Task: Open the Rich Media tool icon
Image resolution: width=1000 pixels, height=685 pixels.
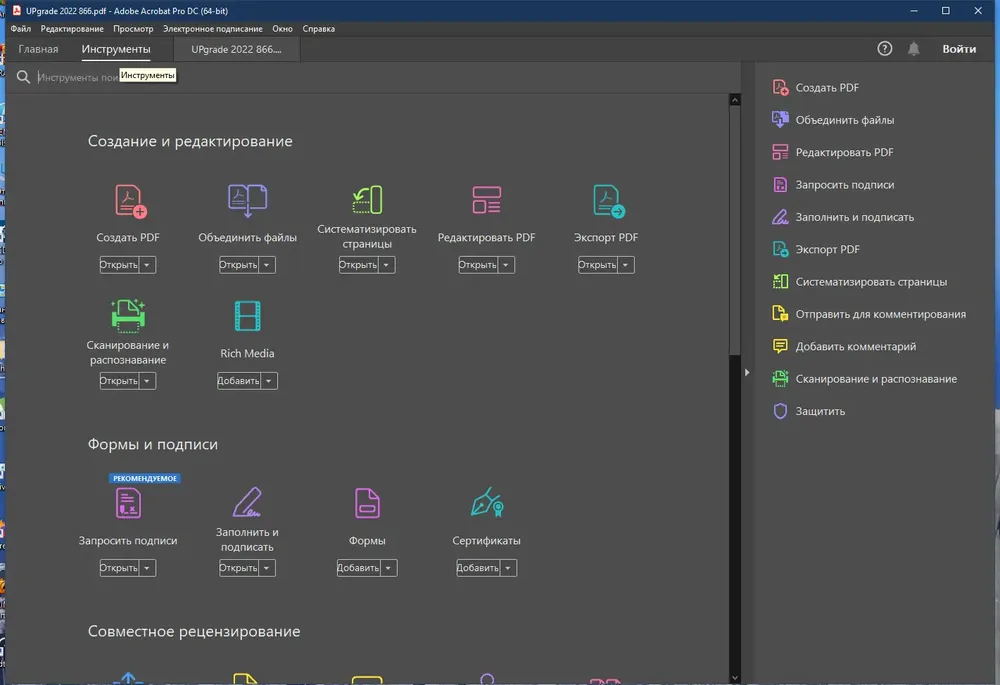Action: point(247,316)
